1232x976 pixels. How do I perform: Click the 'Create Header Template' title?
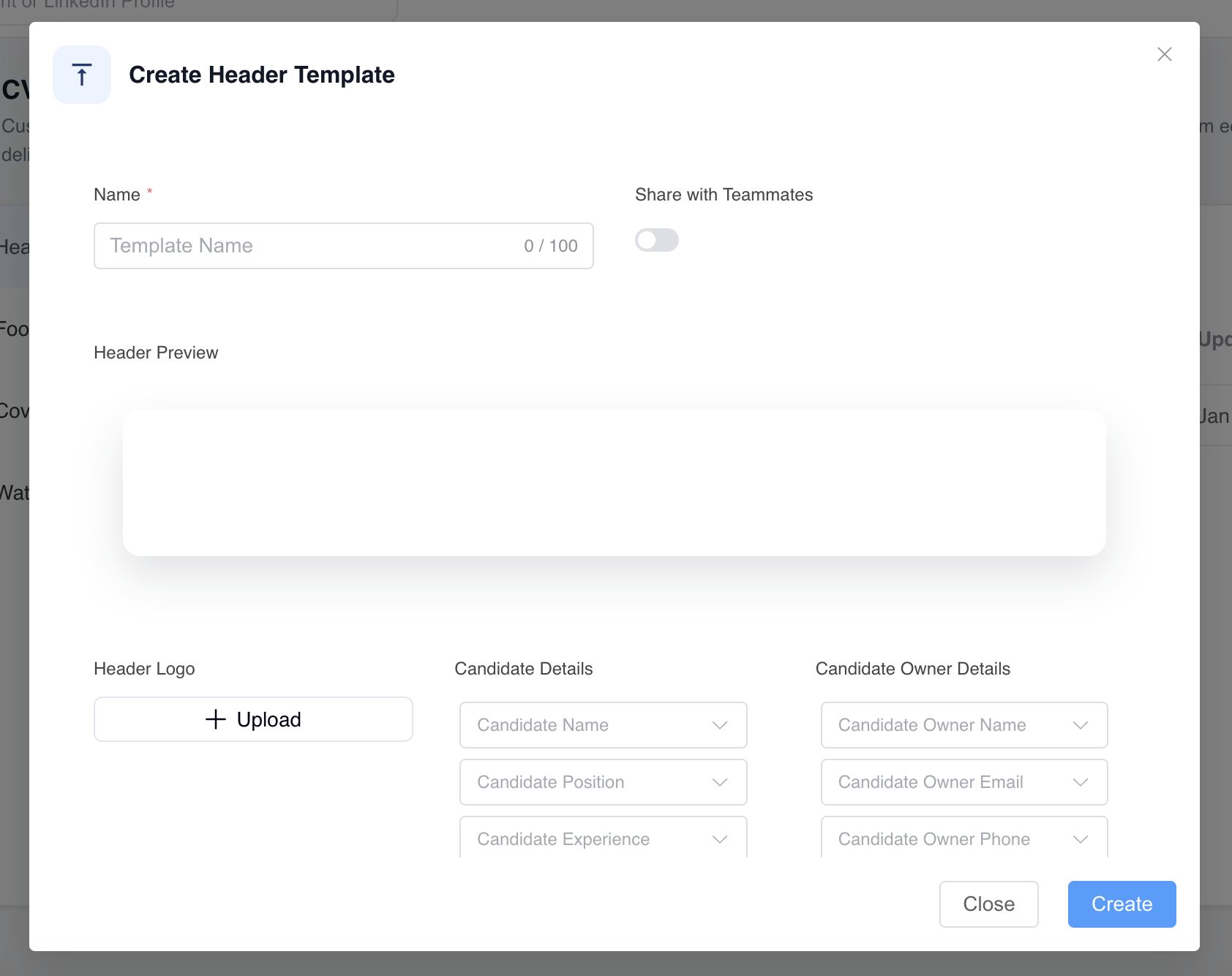click(x=262, y=75)
